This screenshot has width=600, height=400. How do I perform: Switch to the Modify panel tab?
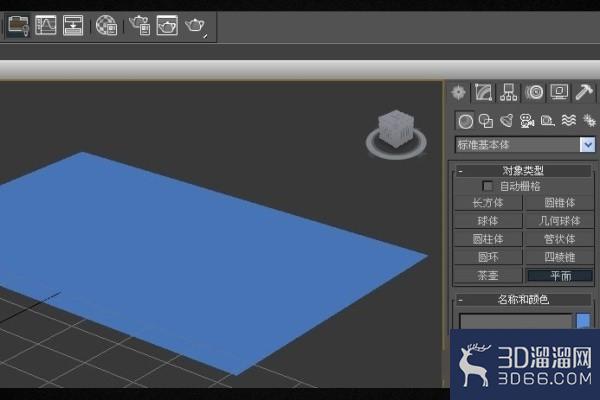click(x=483, y=92)
